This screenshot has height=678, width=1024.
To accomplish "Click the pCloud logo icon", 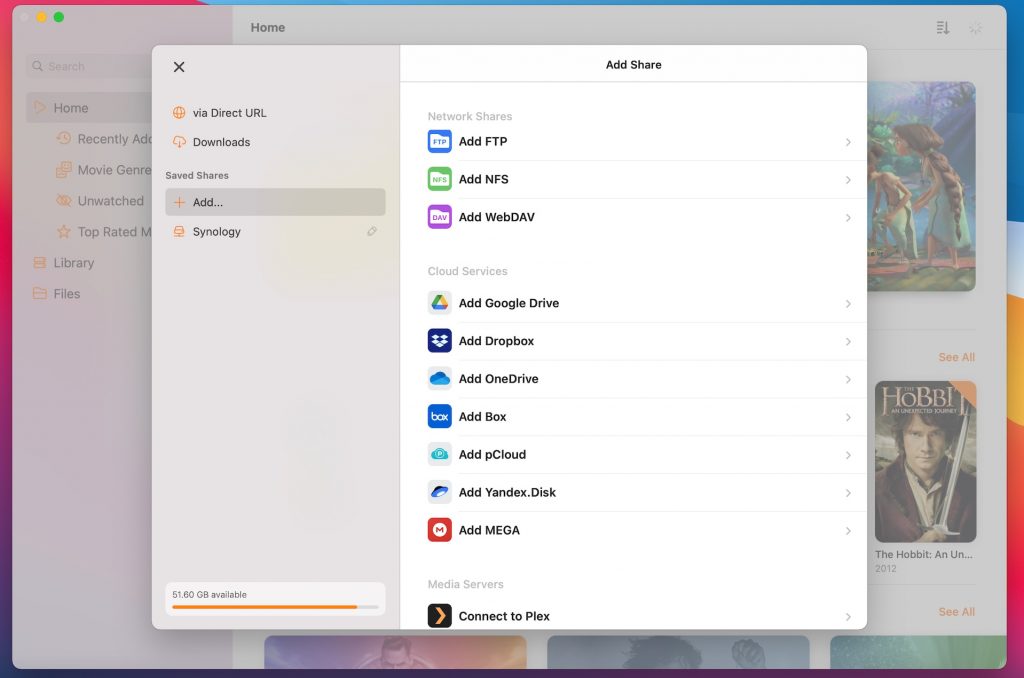I will click(440, 455).
